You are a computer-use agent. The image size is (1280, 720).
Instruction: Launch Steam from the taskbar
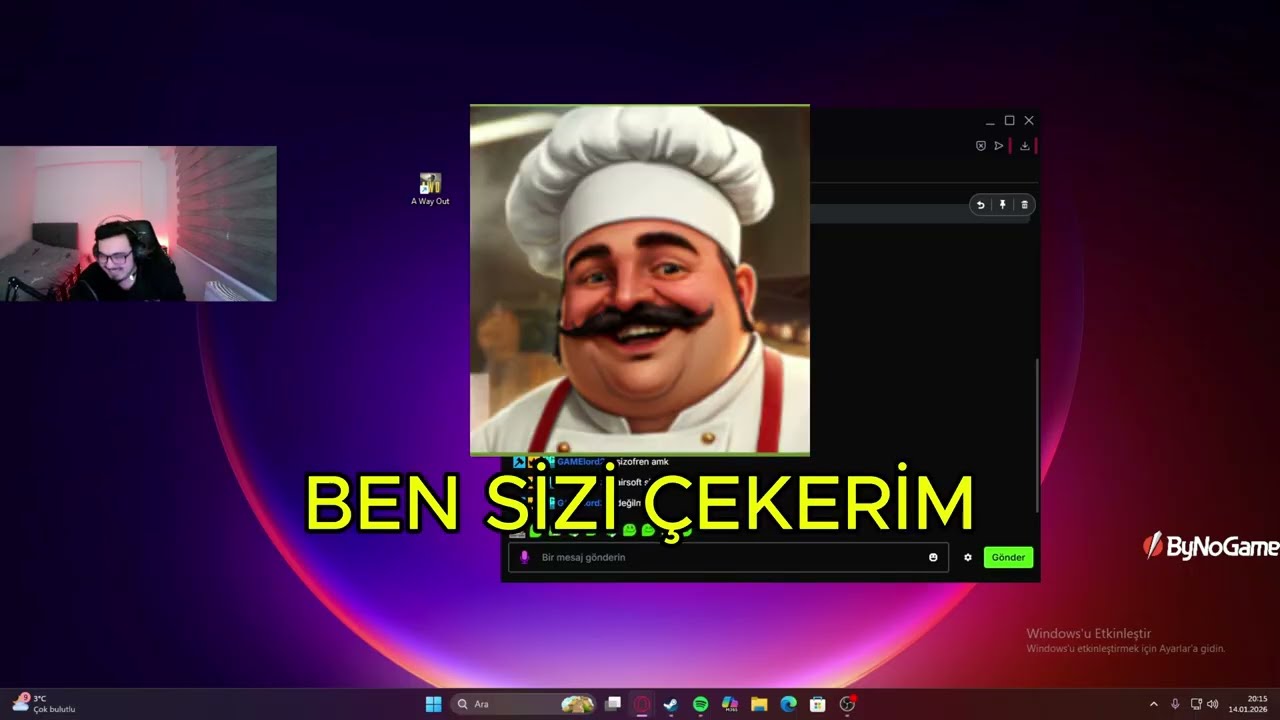pos(671,704)
